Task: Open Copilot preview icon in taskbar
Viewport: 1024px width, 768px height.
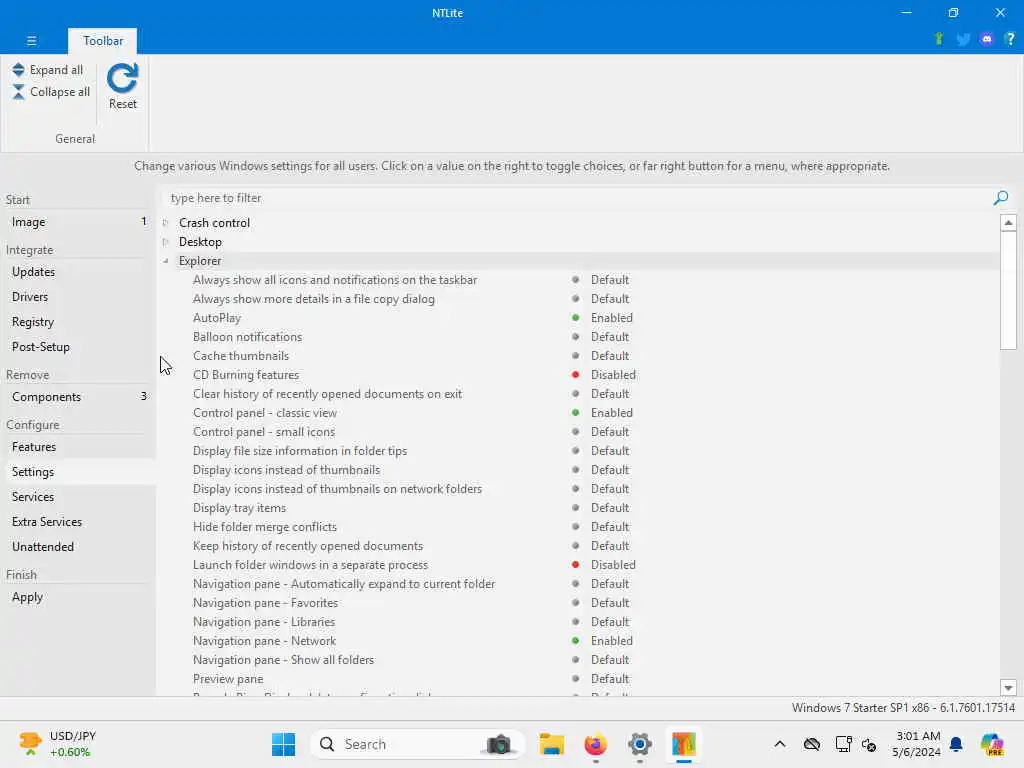Action: click(x=992, y=744)
